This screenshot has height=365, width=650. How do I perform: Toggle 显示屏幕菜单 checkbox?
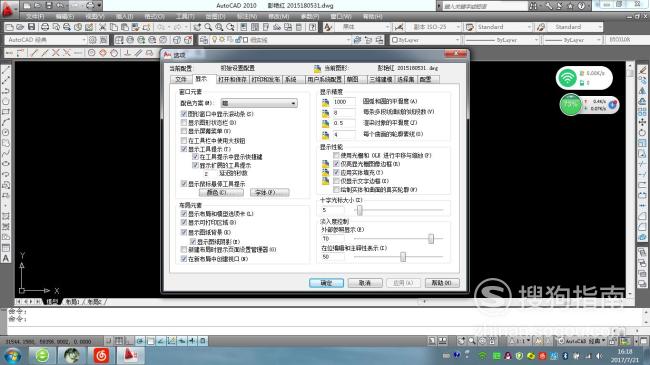coord(184,131)
